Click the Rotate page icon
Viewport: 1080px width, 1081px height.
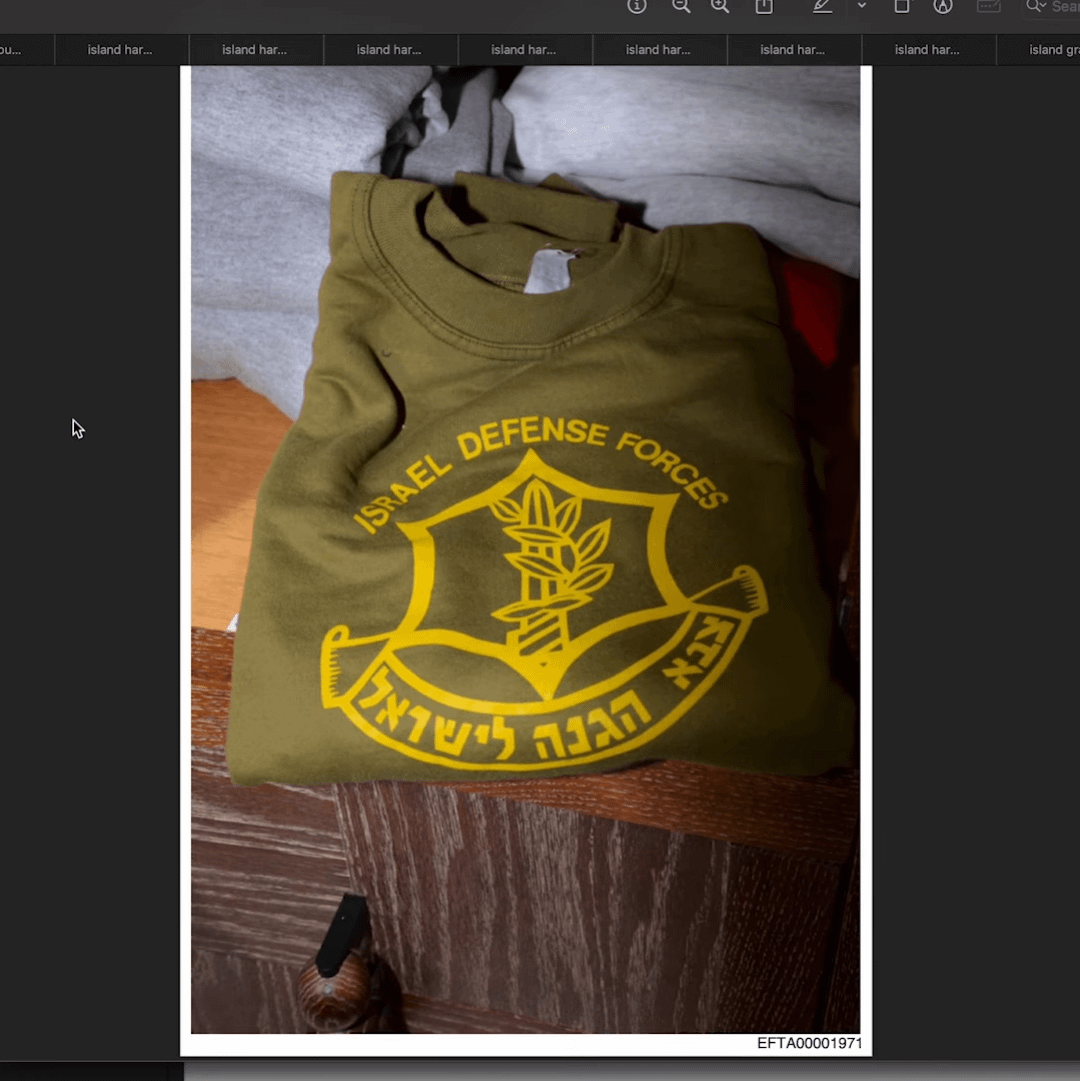tap(901, 6)
